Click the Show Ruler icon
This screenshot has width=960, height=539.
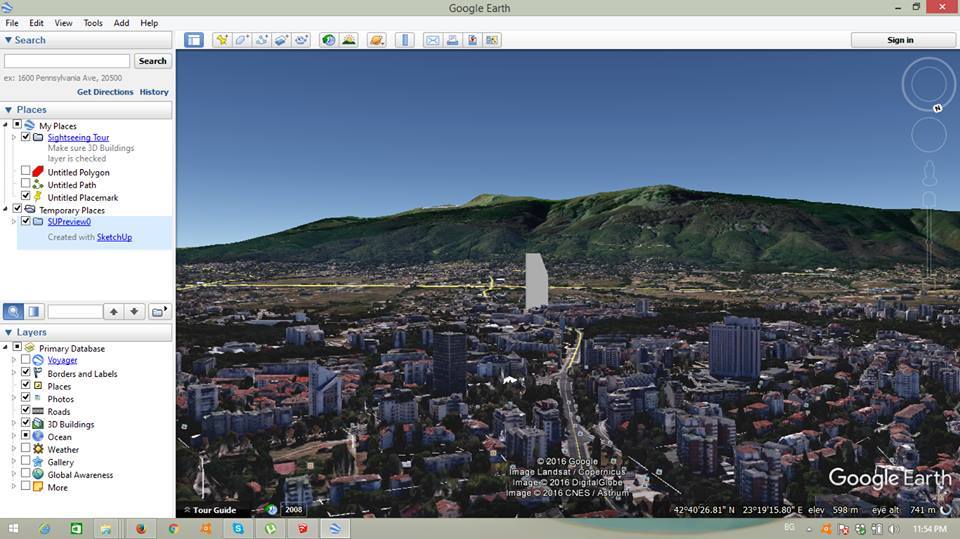click(x=404, y=40)
